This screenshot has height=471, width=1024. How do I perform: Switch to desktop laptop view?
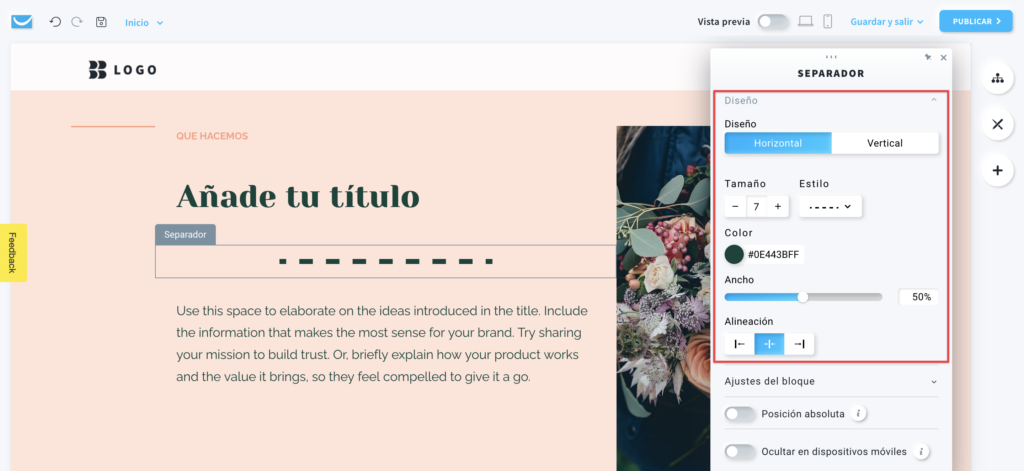pos(805,22)
